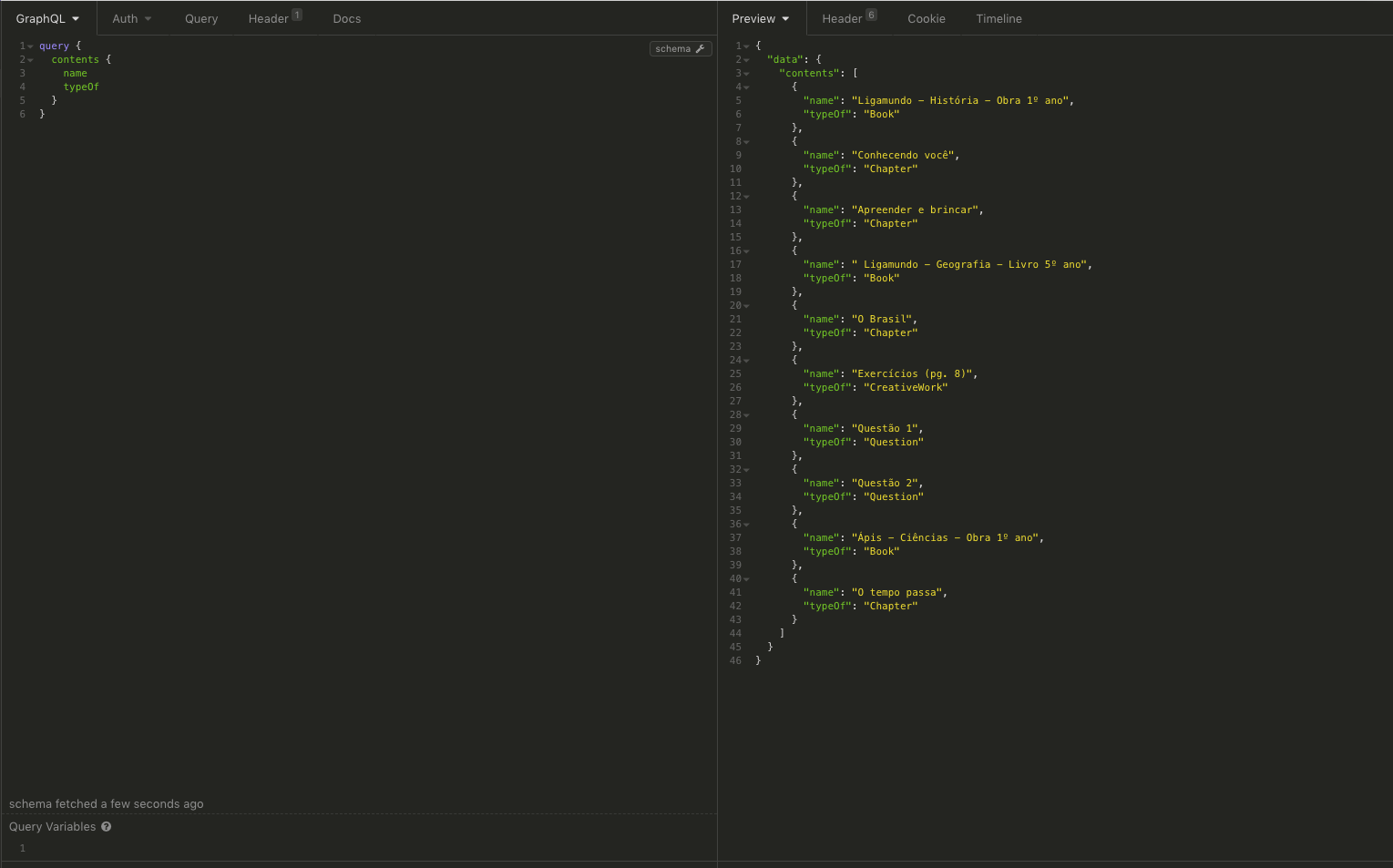Image resolution: width=1393 pixels, height=868 pixels.
Task: Collapse response object at line 12
Action: tap(746, 197)
